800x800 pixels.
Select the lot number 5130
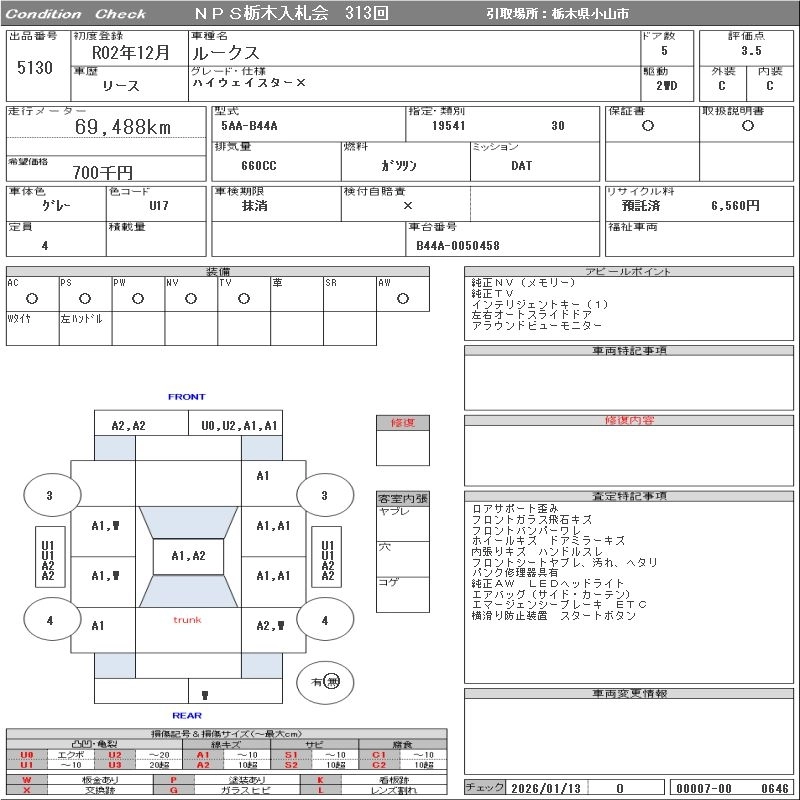tap(35, 67)
